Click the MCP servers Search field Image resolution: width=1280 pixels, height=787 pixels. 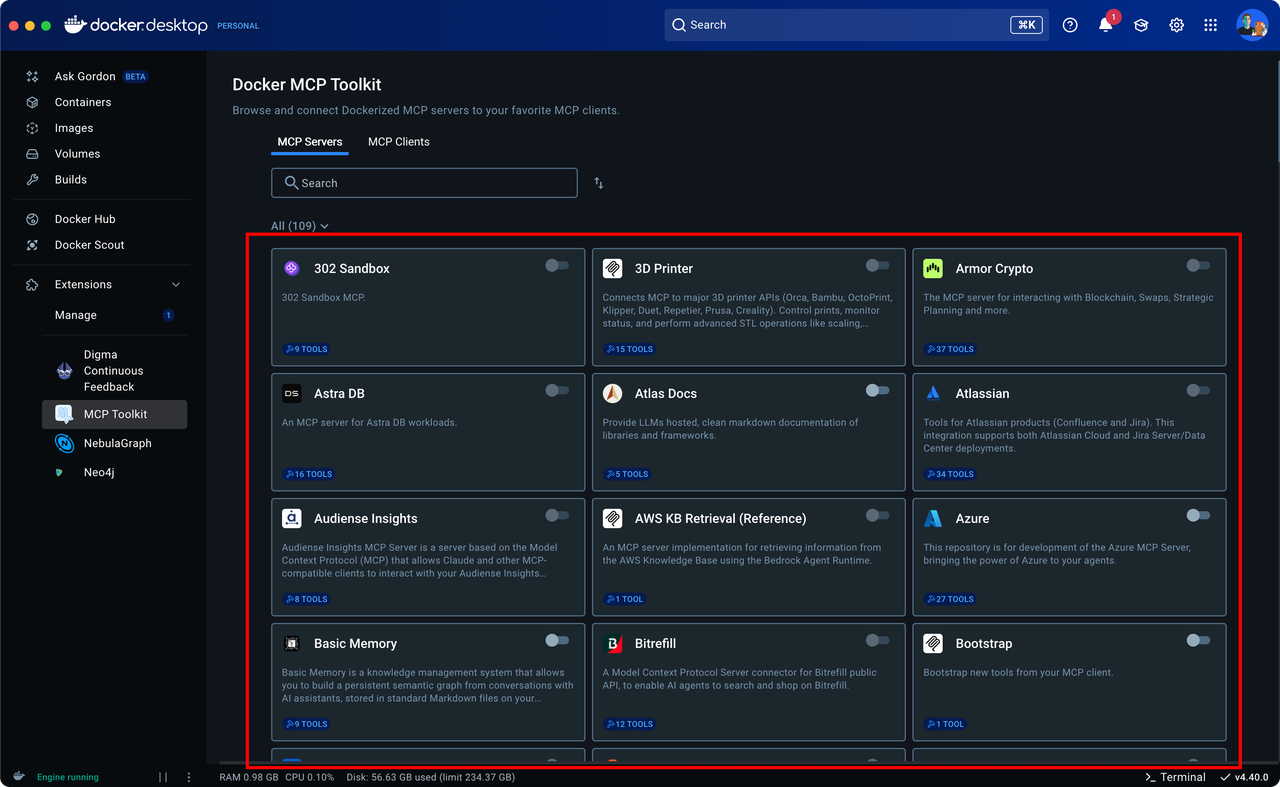[424, 183]
